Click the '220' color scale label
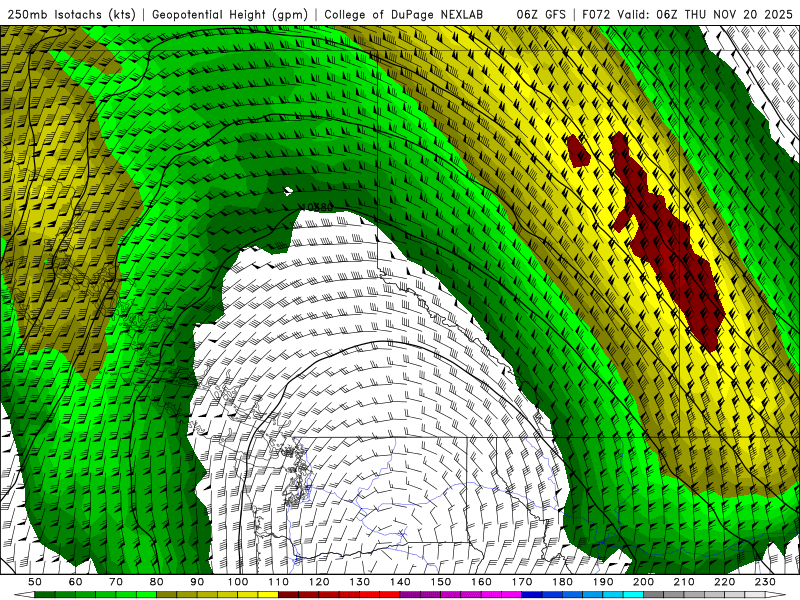 (x=725, y=582)
